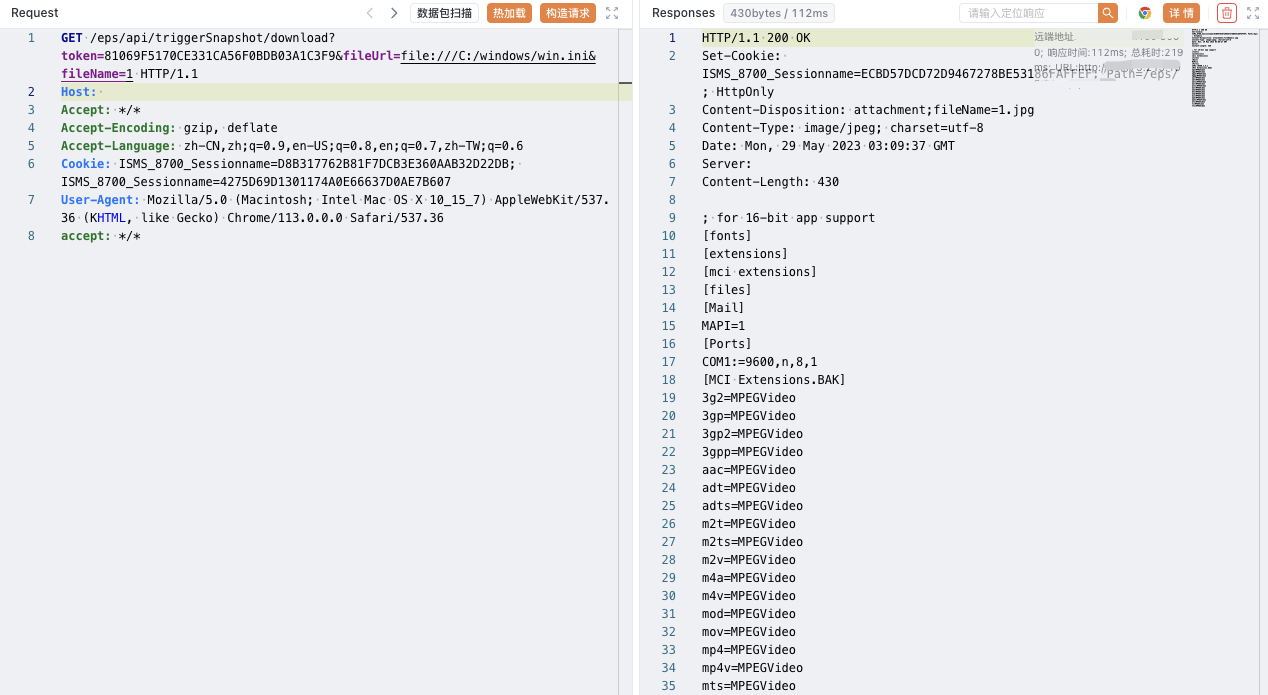The image size is (1268, 695).
Task: Open response in Chrome browser icon
Action: (1145, 13)
